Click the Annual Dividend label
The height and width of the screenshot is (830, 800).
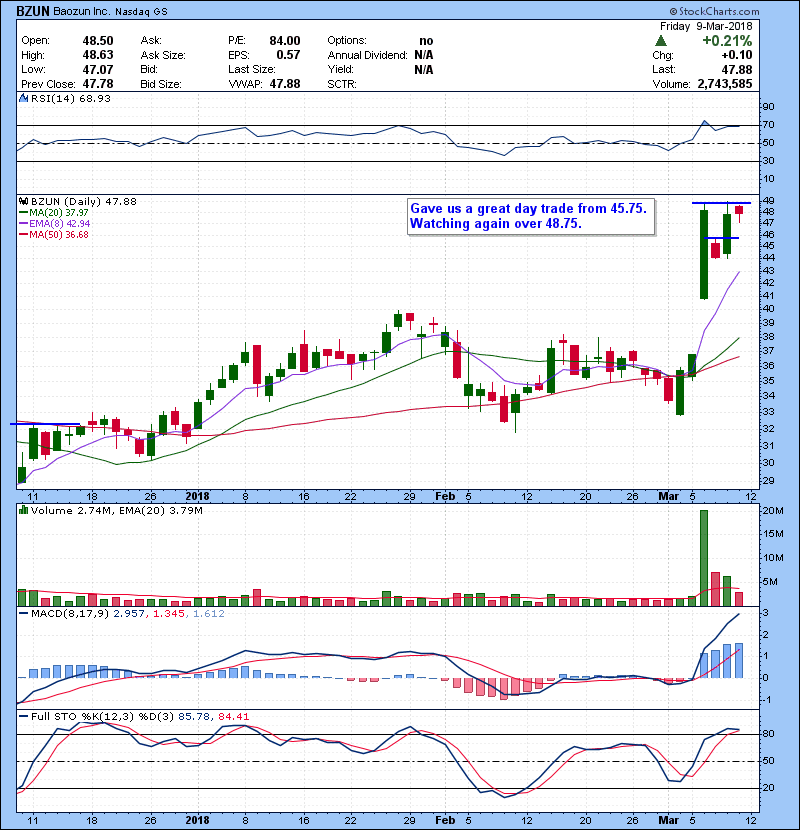tap(367, 55)
